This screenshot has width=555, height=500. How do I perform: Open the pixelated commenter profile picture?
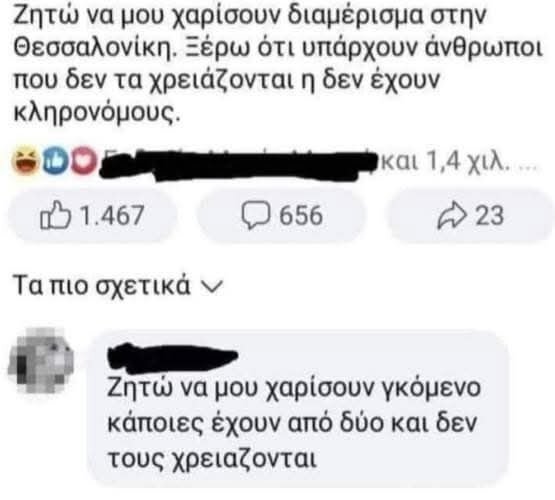(x=41, y=361)
